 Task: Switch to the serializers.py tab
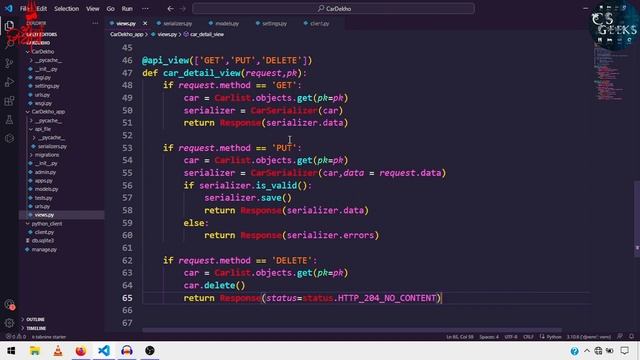click(x=175, y=23)
